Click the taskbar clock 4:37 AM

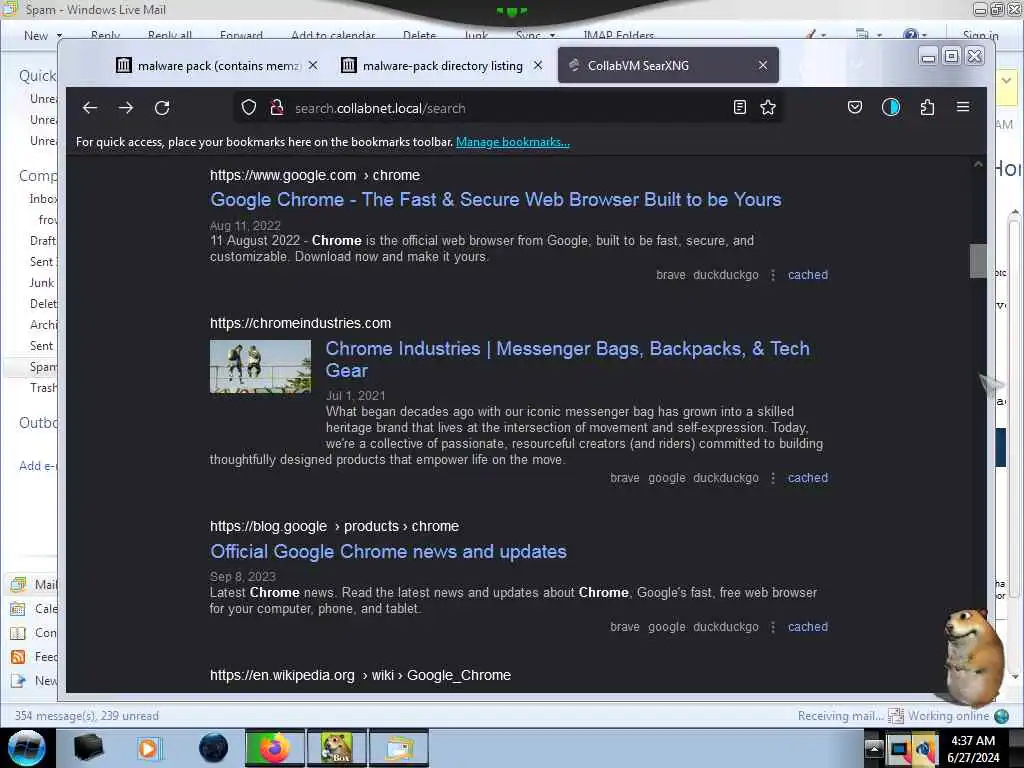coord(973,748)
